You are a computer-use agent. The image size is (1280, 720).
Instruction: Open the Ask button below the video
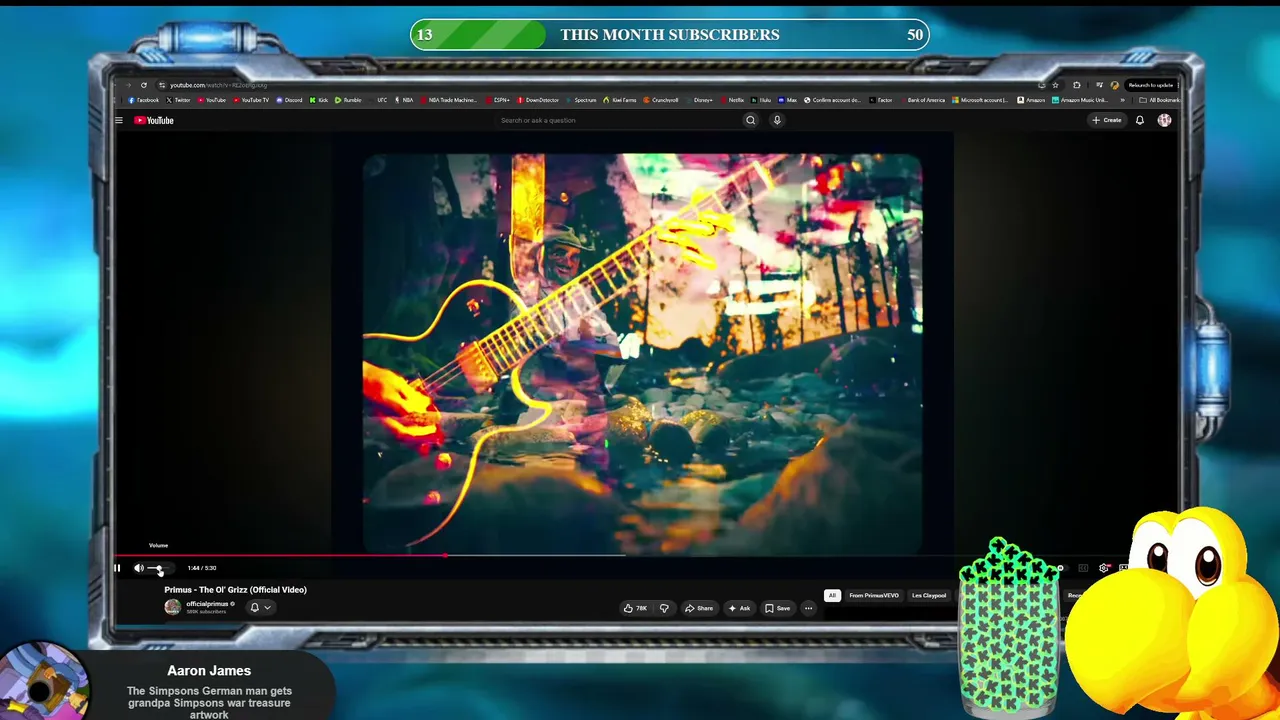[x=740, y=608]
